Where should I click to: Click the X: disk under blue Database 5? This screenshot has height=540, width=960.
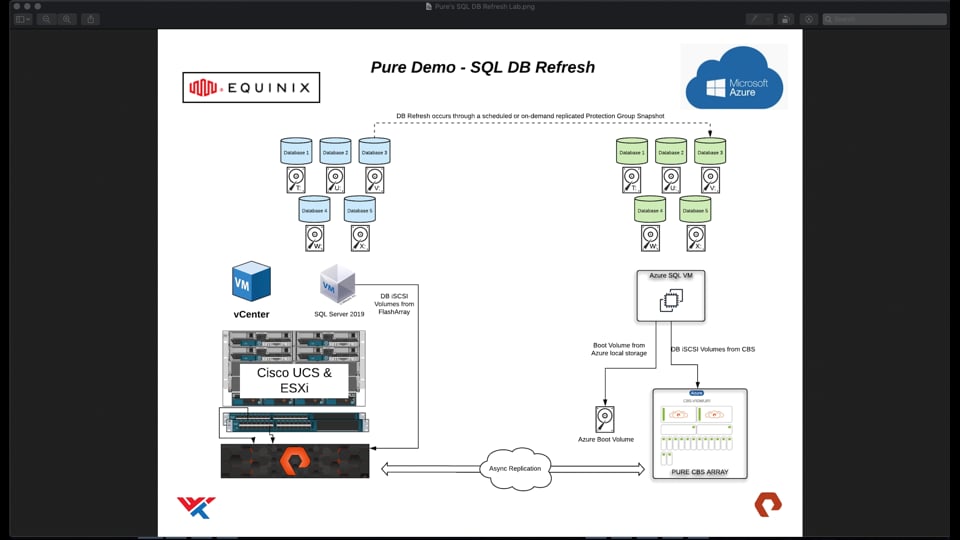click(x=360, y=238)
